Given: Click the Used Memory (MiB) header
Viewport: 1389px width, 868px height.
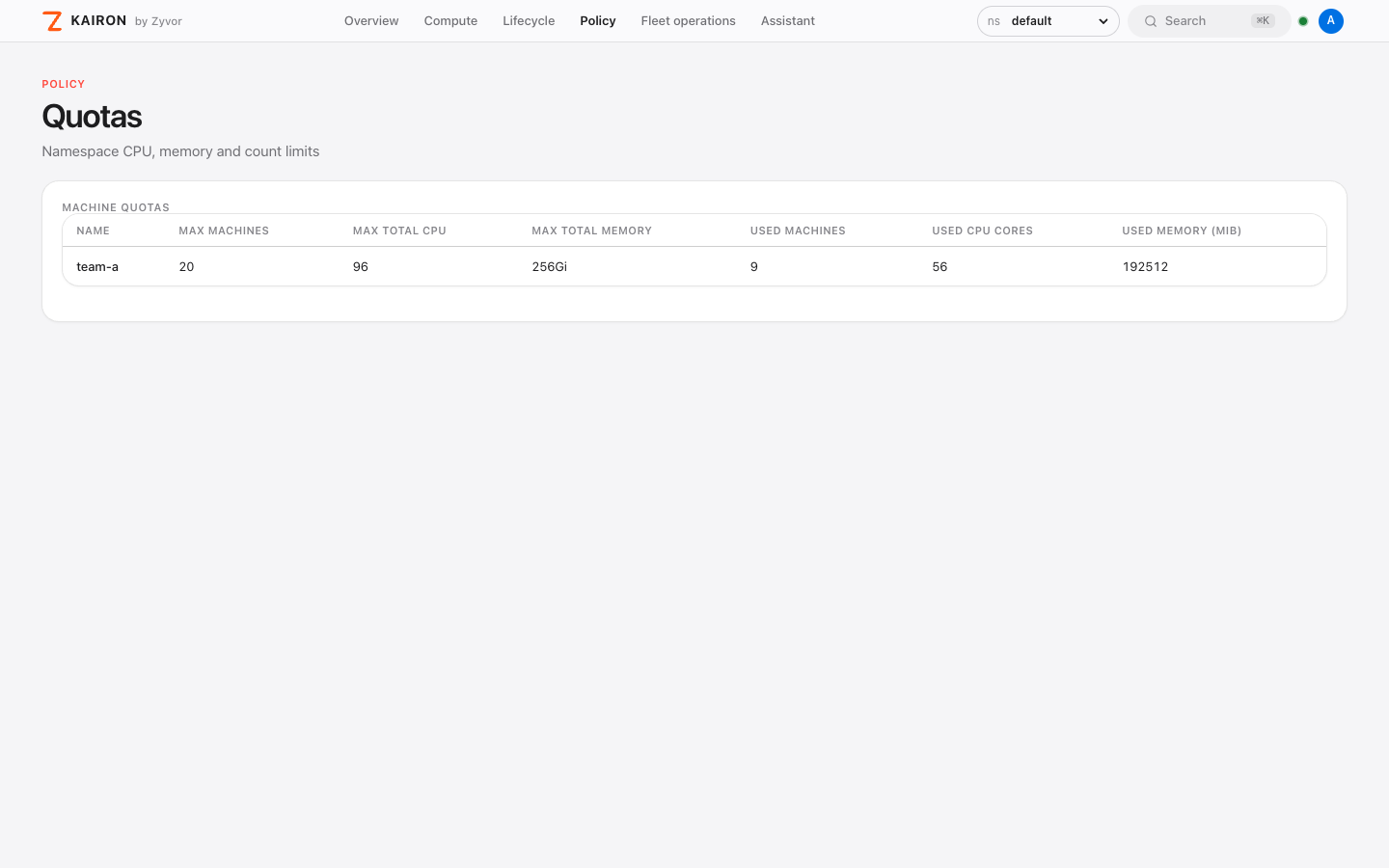Looking at the screenshot, I should 1182,231.
